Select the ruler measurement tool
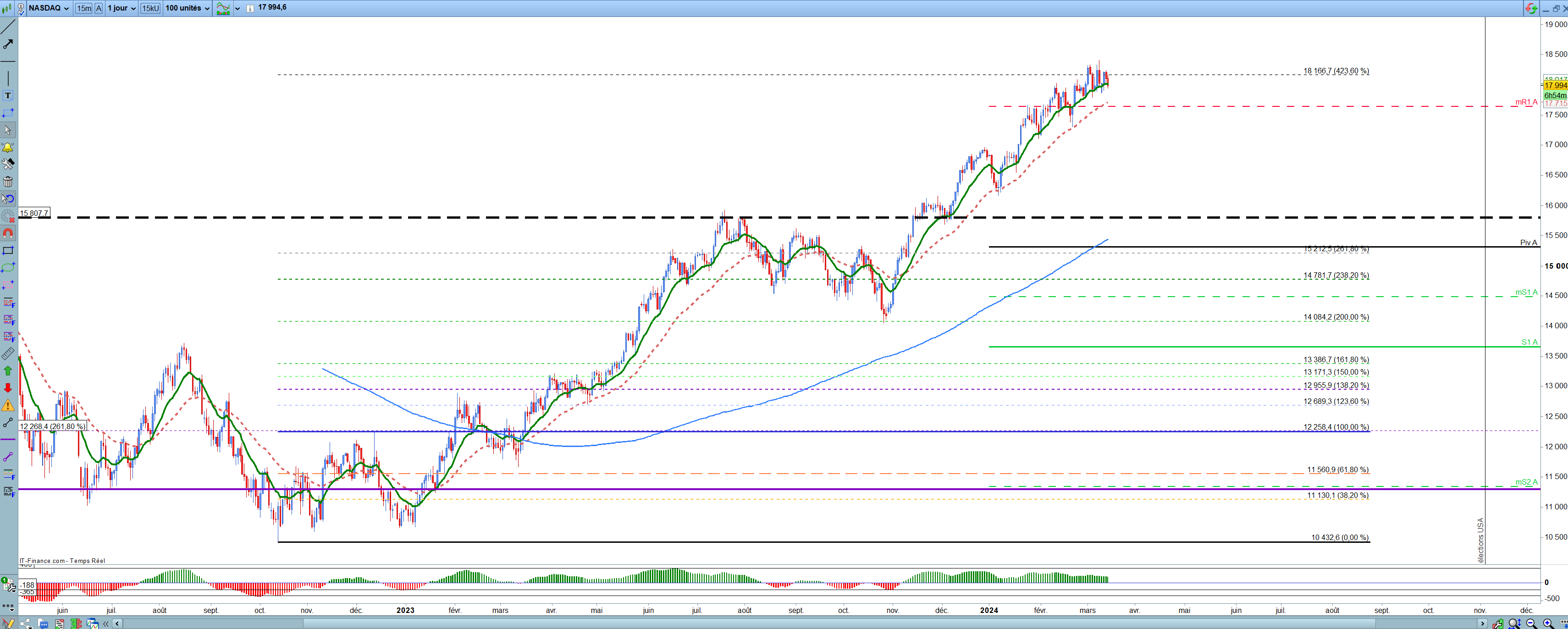The height and width of the screenshot is (629, 1568). pyautogui.click(x=8, y=354)
